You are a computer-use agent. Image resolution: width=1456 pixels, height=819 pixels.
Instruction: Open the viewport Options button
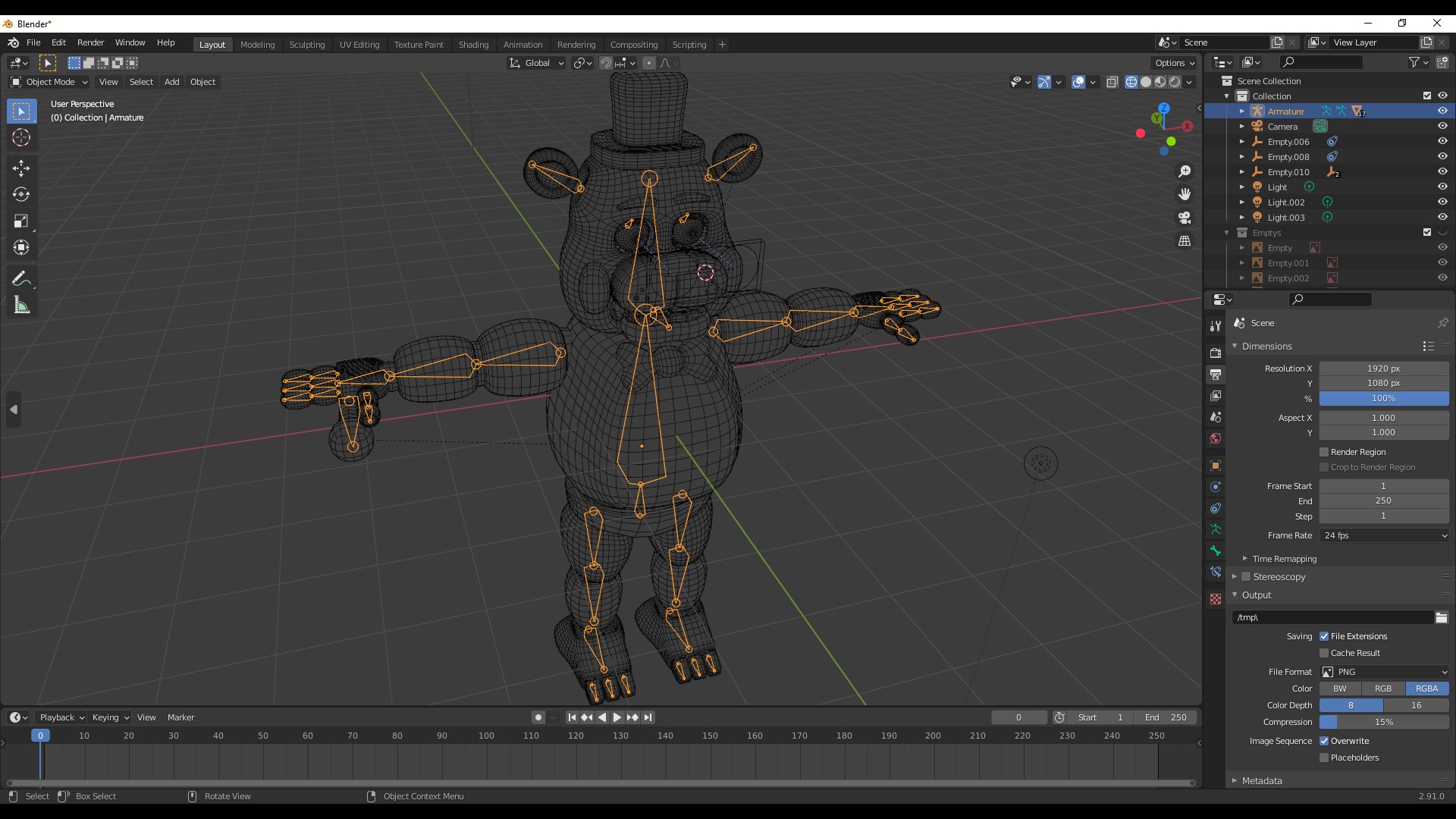[x=1175, y=63]
